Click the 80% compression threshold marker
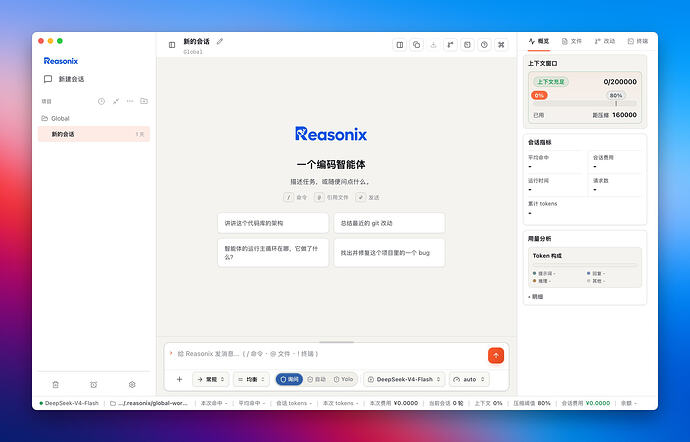This screenshot has height=442, width=690. click(x=616, y=96)
